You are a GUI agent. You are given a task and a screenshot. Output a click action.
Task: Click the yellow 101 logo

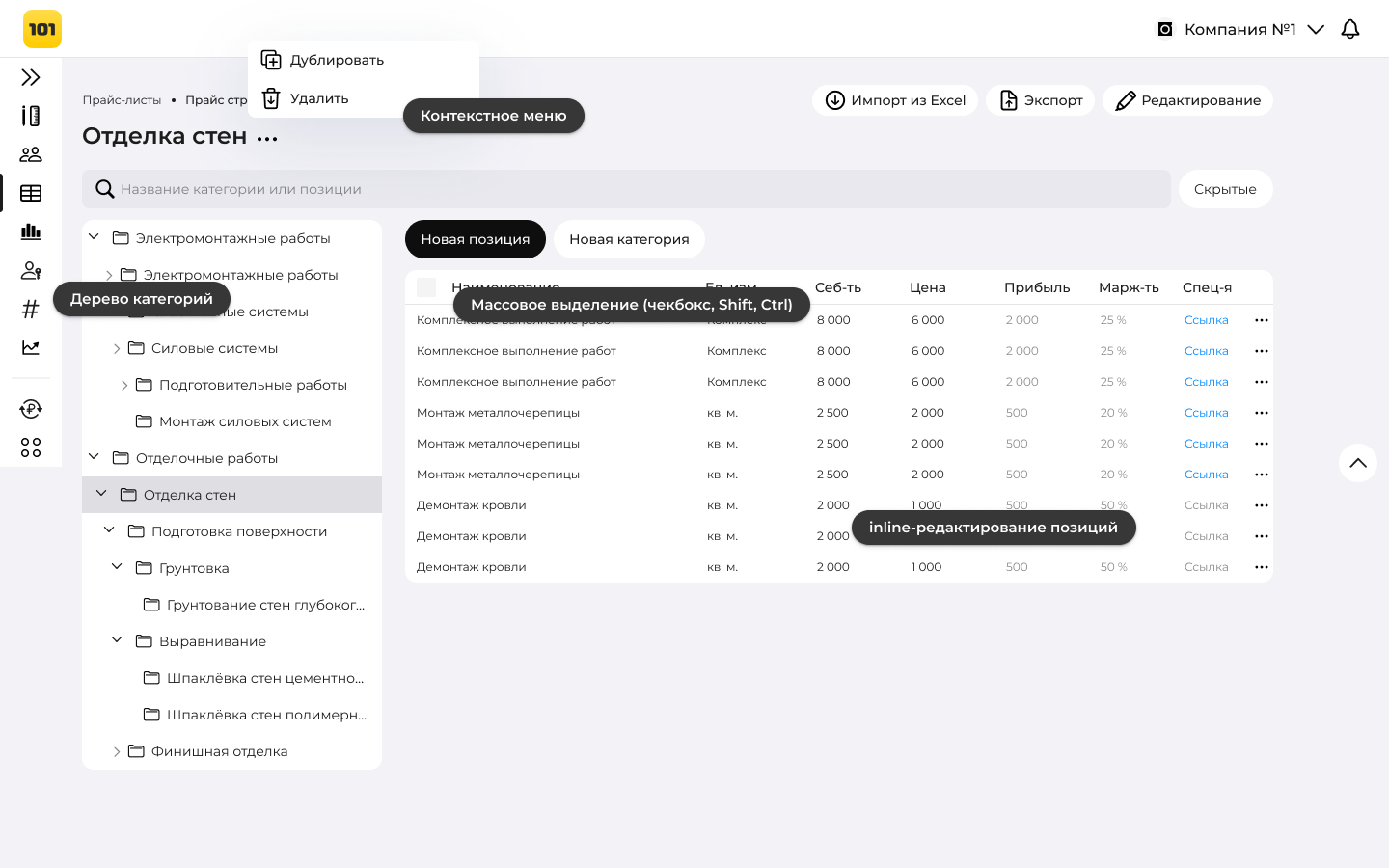[x=42, y=29]
